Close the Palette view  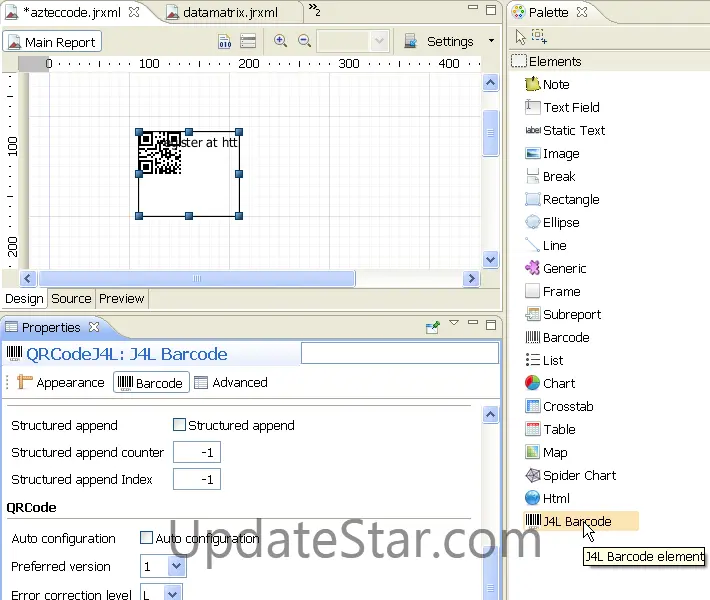pos(582,12)
